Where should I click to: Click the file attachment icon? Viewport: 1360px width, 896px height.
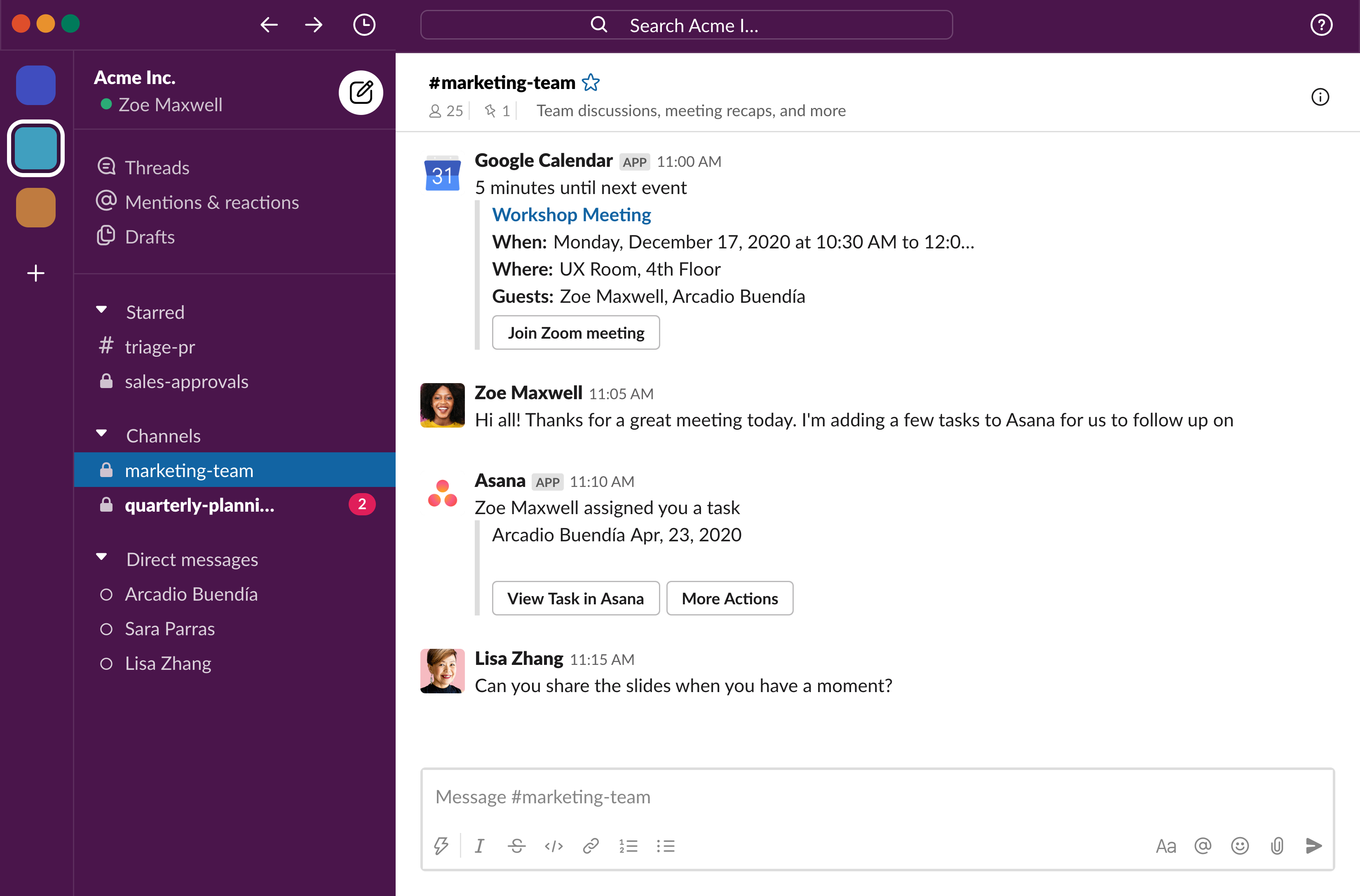pyautogui.click(x=1278, y=845)
